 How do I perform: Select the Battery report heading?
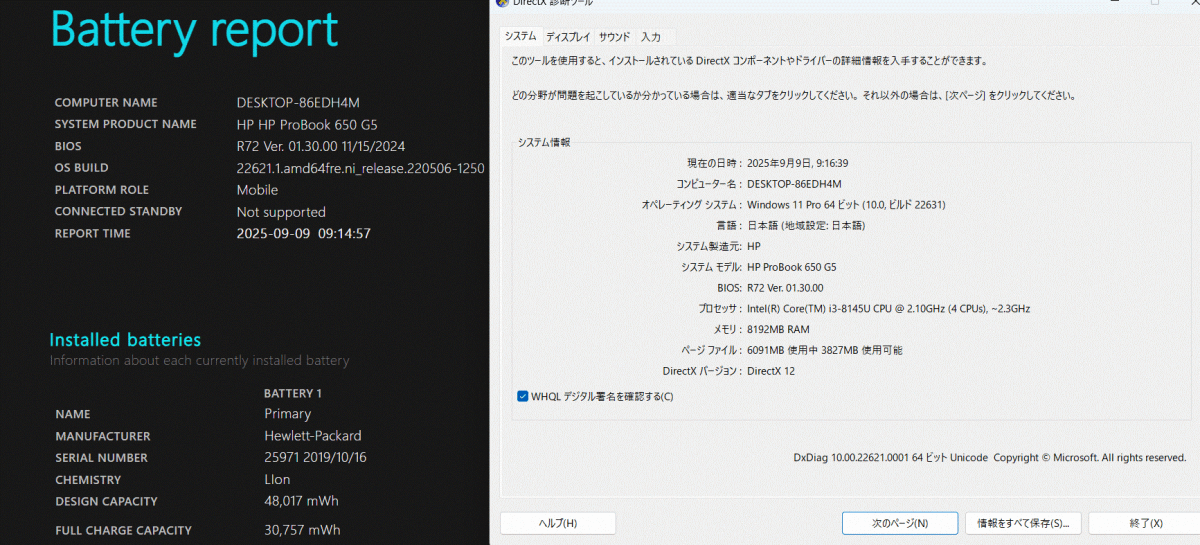pos(194,29)
